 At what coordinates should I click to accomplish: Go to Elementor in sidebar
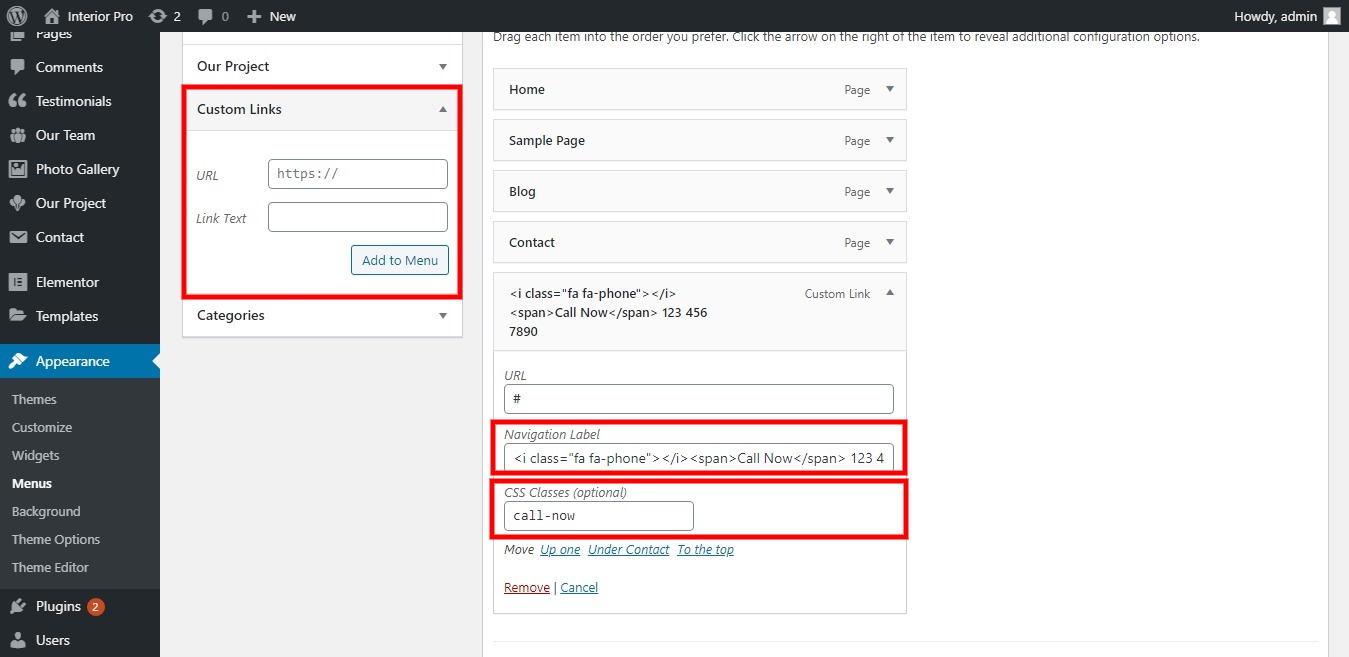67,282
